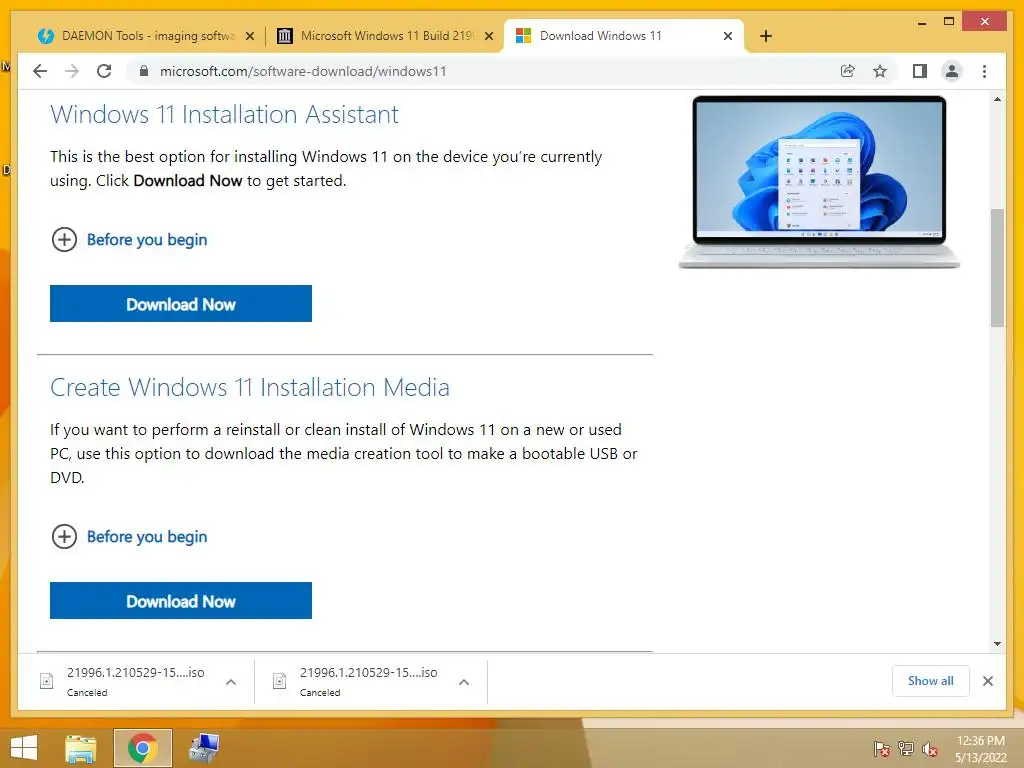Screen dimensions: 1024x768
Task: Click the muted volume tray icon
Action: point(930,749)
